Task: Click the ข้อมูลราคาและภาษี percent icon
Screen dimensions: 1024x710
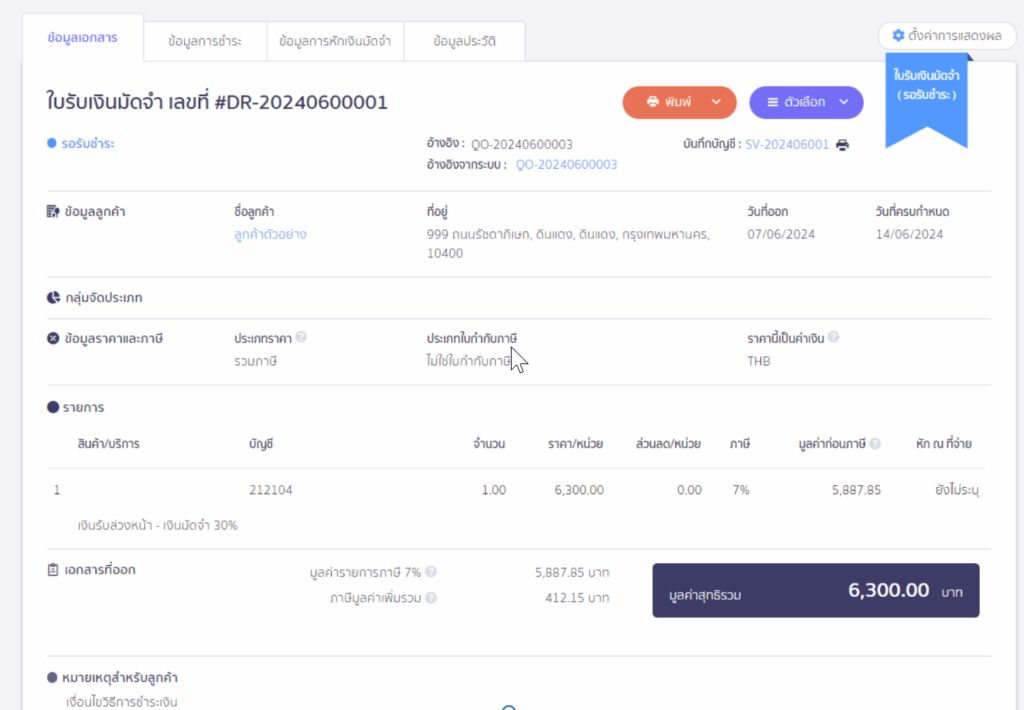Action: tap(53, 338)
